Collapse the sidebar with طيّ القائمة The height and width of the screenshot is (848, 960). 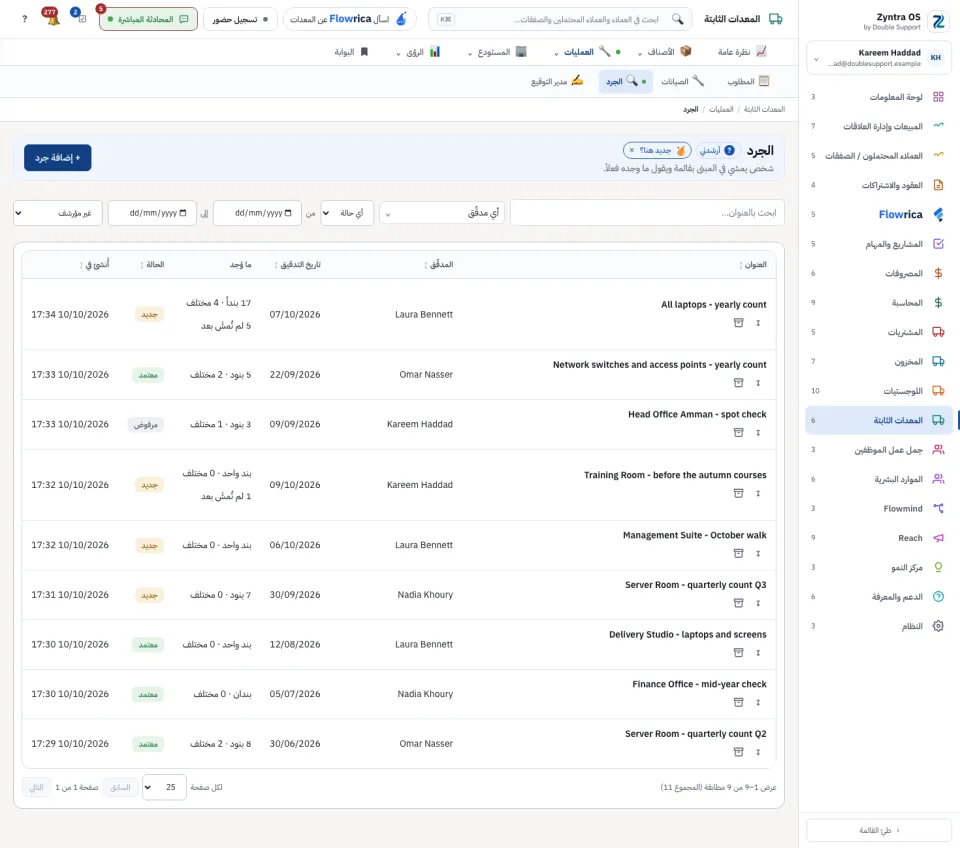pos(879,830)
